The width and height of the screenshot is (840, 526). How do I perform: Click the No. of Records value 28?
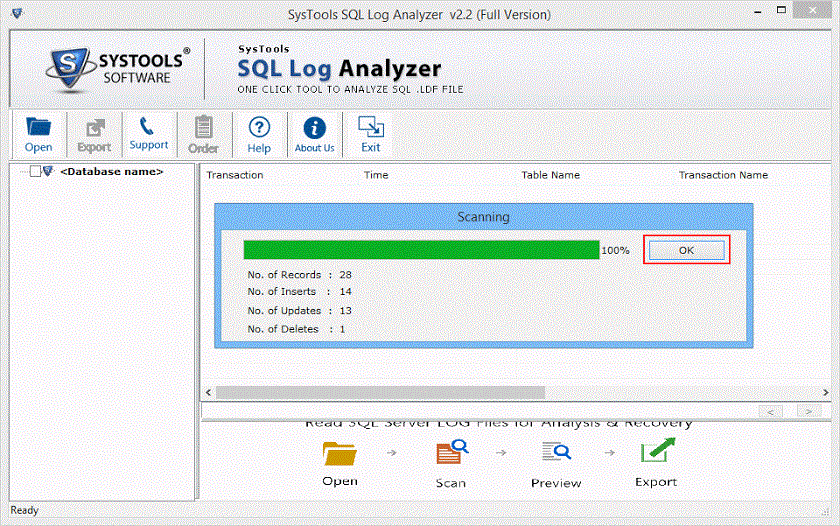click(x=346, y=275)
